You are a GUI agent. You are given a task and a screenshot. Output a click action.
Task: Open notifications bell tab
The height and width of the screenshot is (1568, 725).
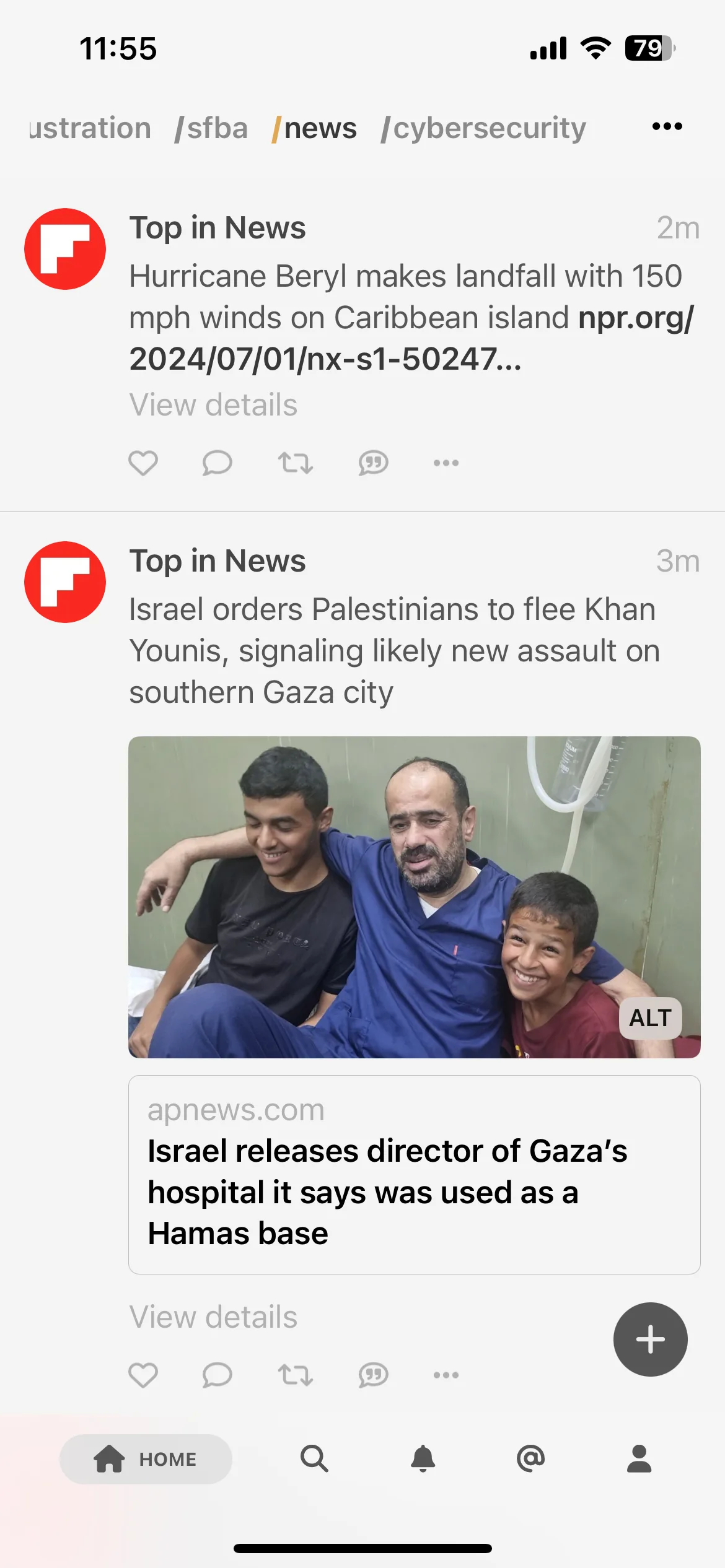[x=423, y=1458]
